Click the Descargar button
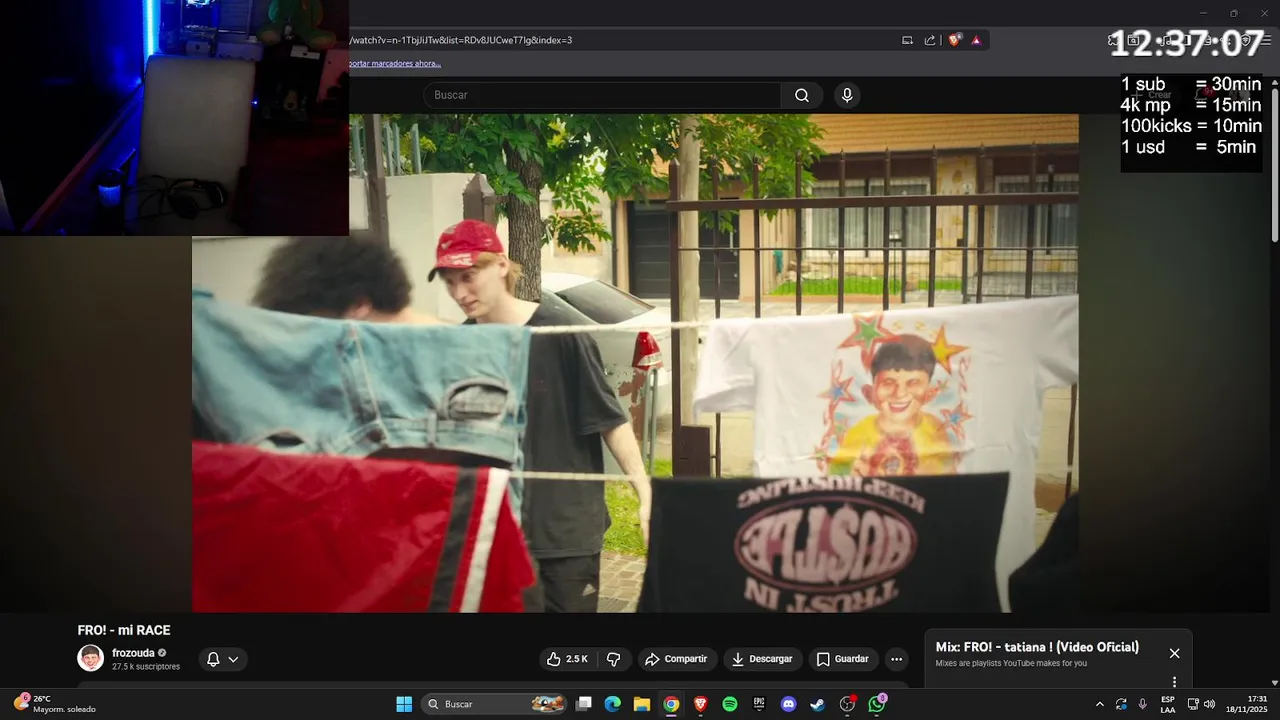The height and width of the screenshot is (720, 1280). pyautogui.click(x=762, y=659)
